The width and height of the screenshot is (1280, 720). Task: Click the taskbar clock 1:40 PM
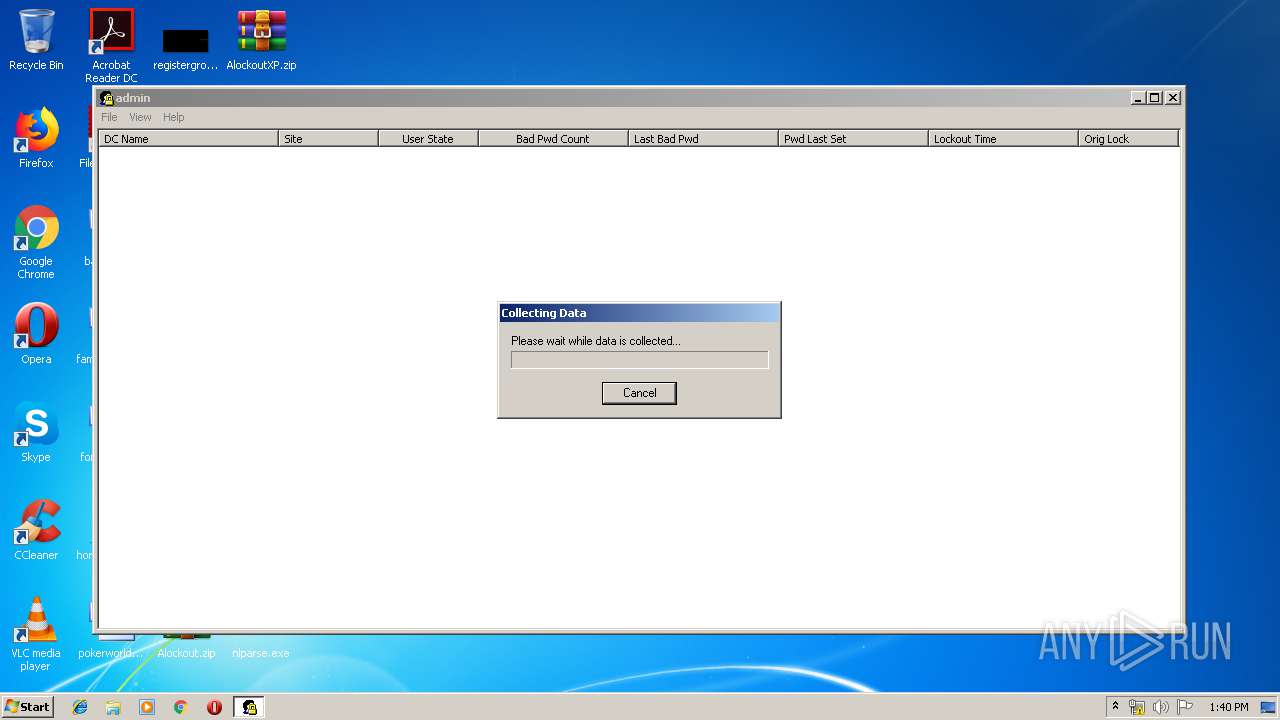[x=1228, y=707]
